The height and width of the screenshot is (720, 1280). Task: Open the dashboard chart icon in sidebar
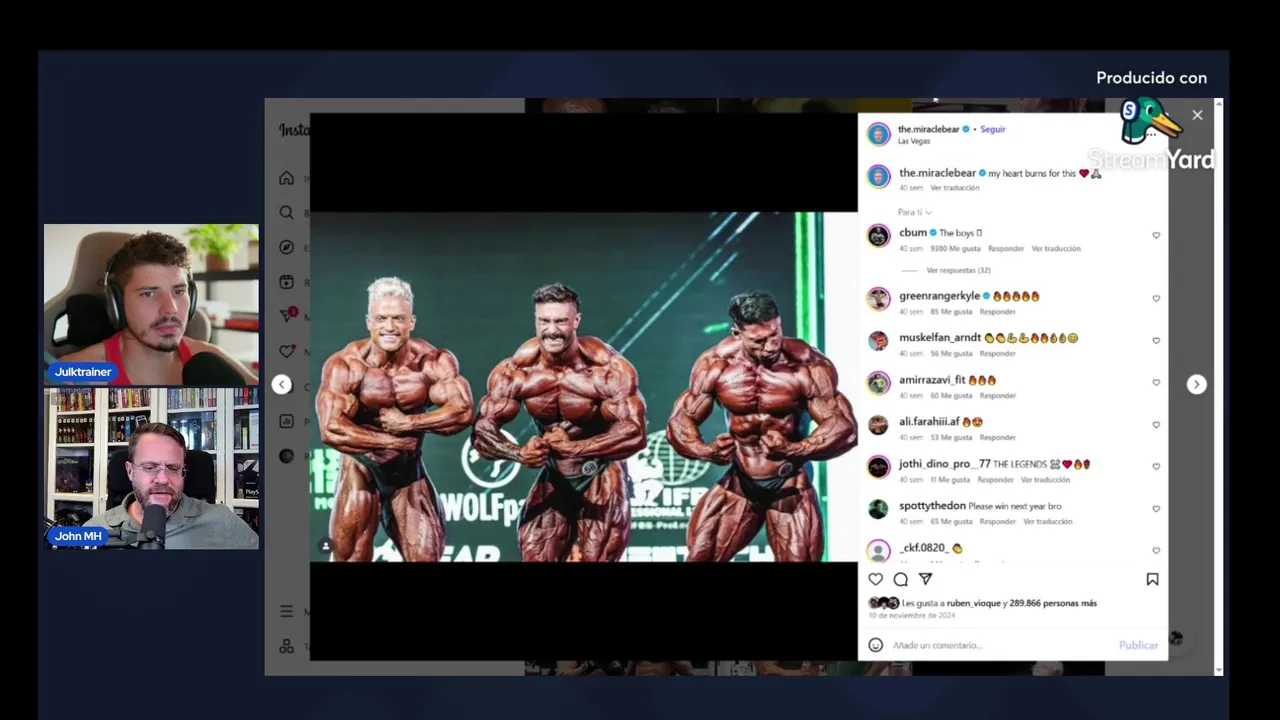pyautogui.click(x=287, y=421)
